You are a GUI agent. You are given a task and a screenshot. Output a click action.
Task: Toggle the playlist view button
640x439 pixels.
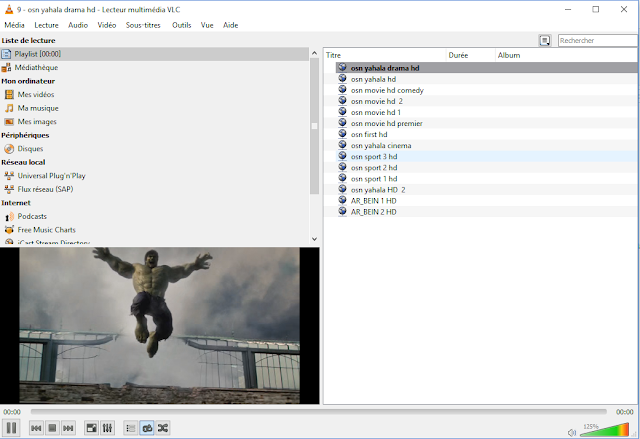(x=131, y=428)
